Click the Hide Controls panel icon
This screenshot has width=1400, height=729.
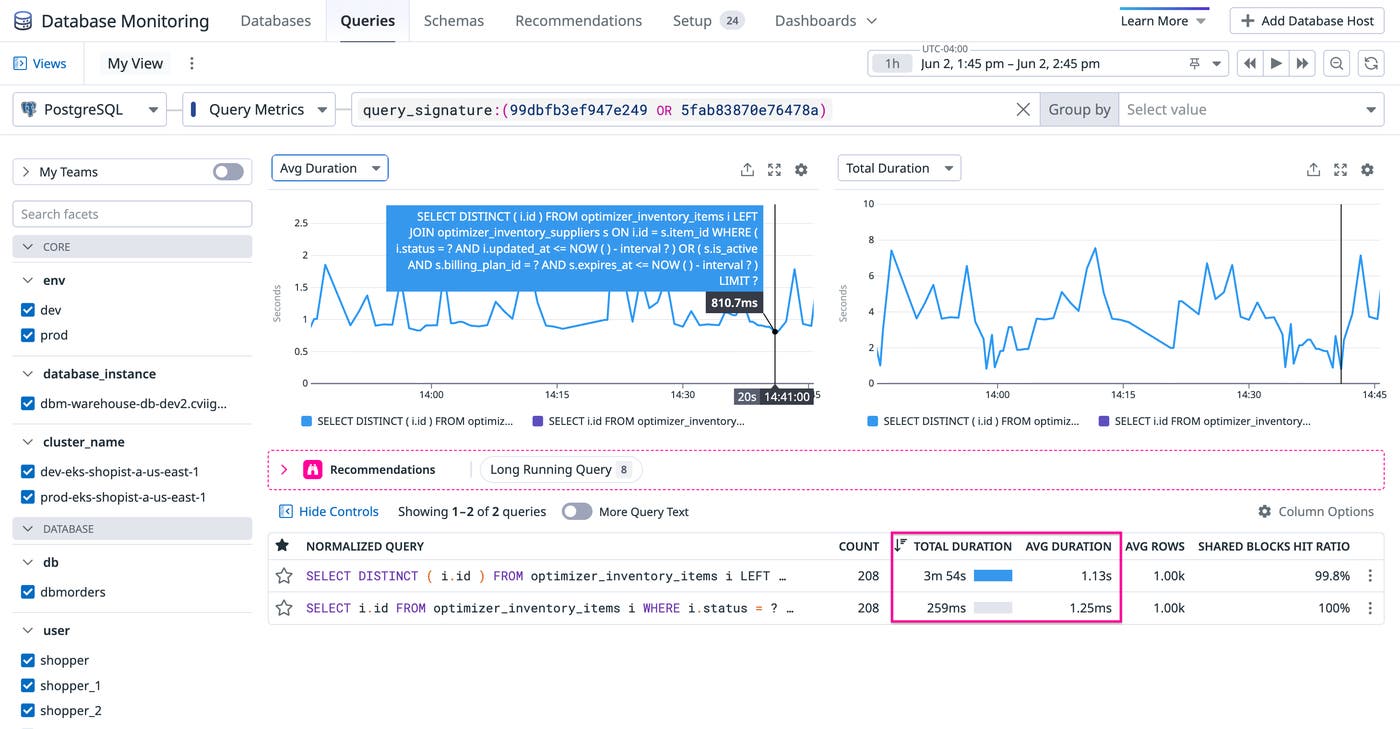pos(285,511)
